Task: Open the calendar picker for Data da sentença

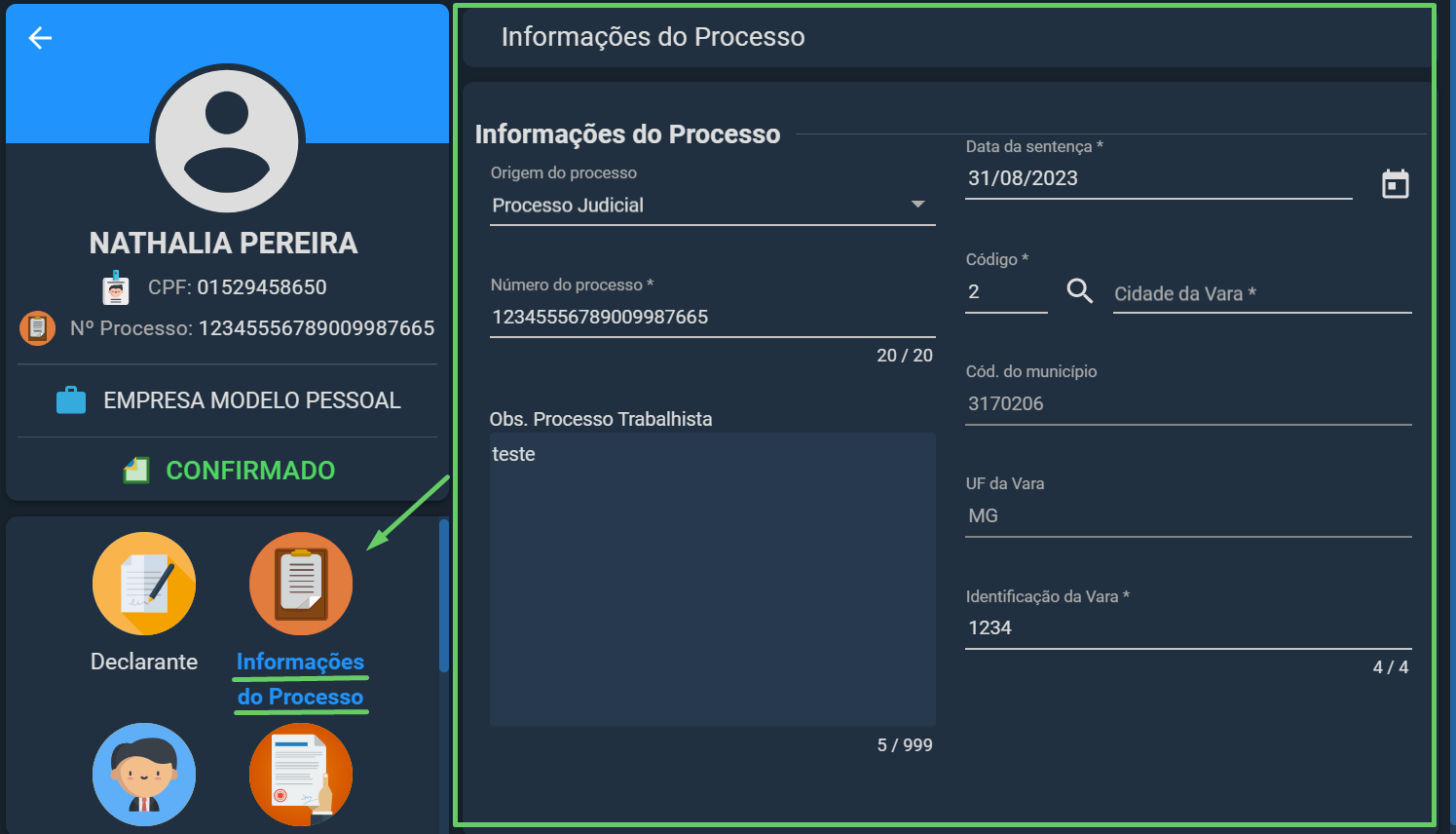Action: tap(1396, 183)
